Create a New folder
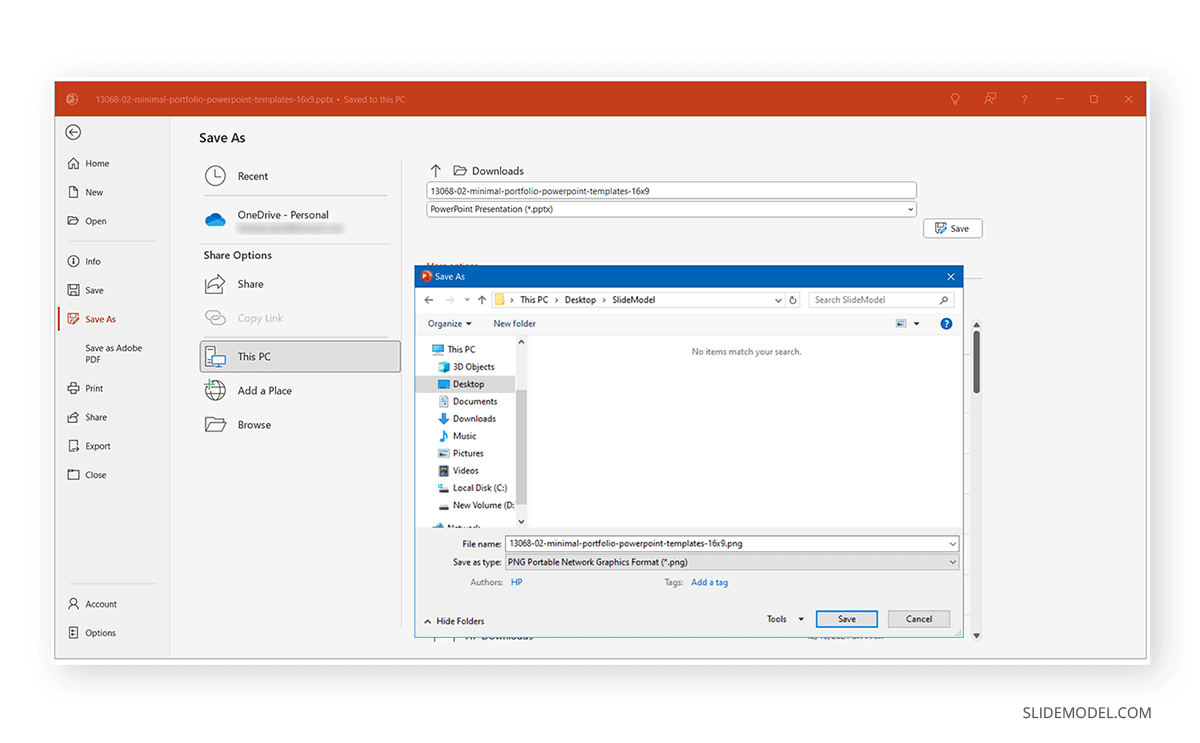This screenshot has height=743, width=1200. (515, 323)
